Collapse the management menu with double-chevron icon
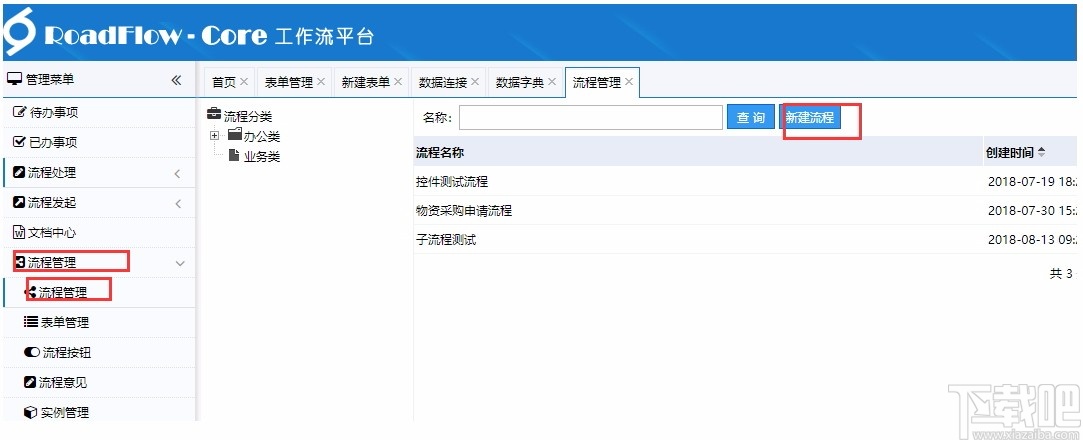This screenshot has height=440, width=1083. (x=176, y=80)
